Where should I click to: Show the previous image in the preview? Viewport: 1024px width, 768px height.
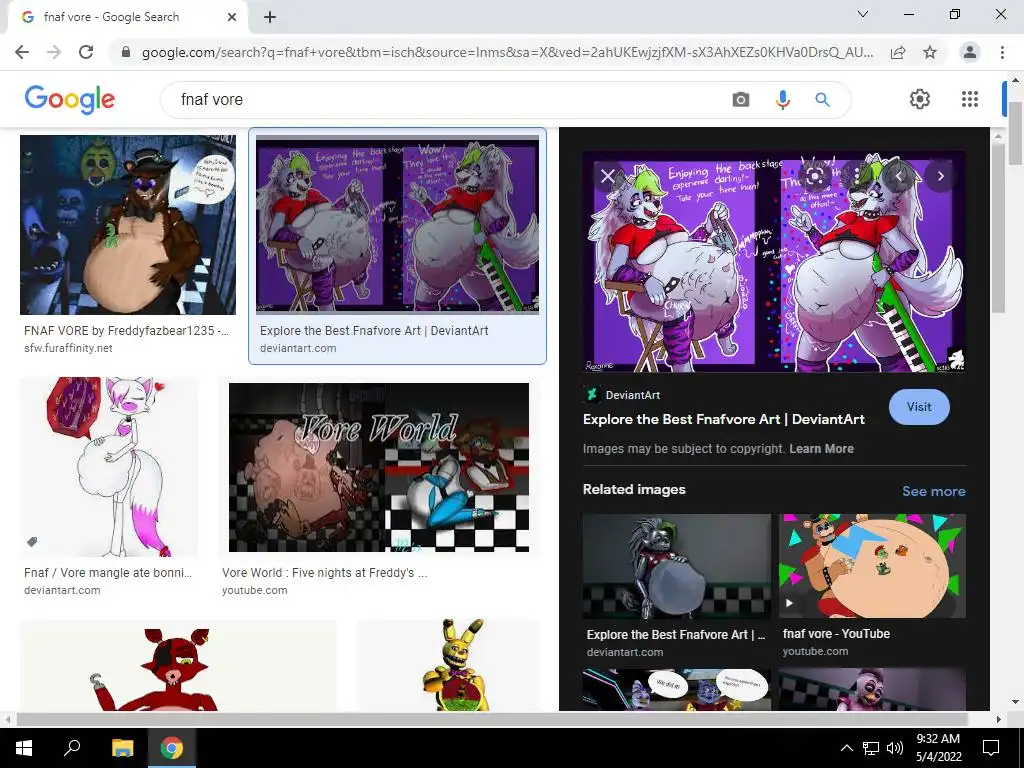click(899, 176)
